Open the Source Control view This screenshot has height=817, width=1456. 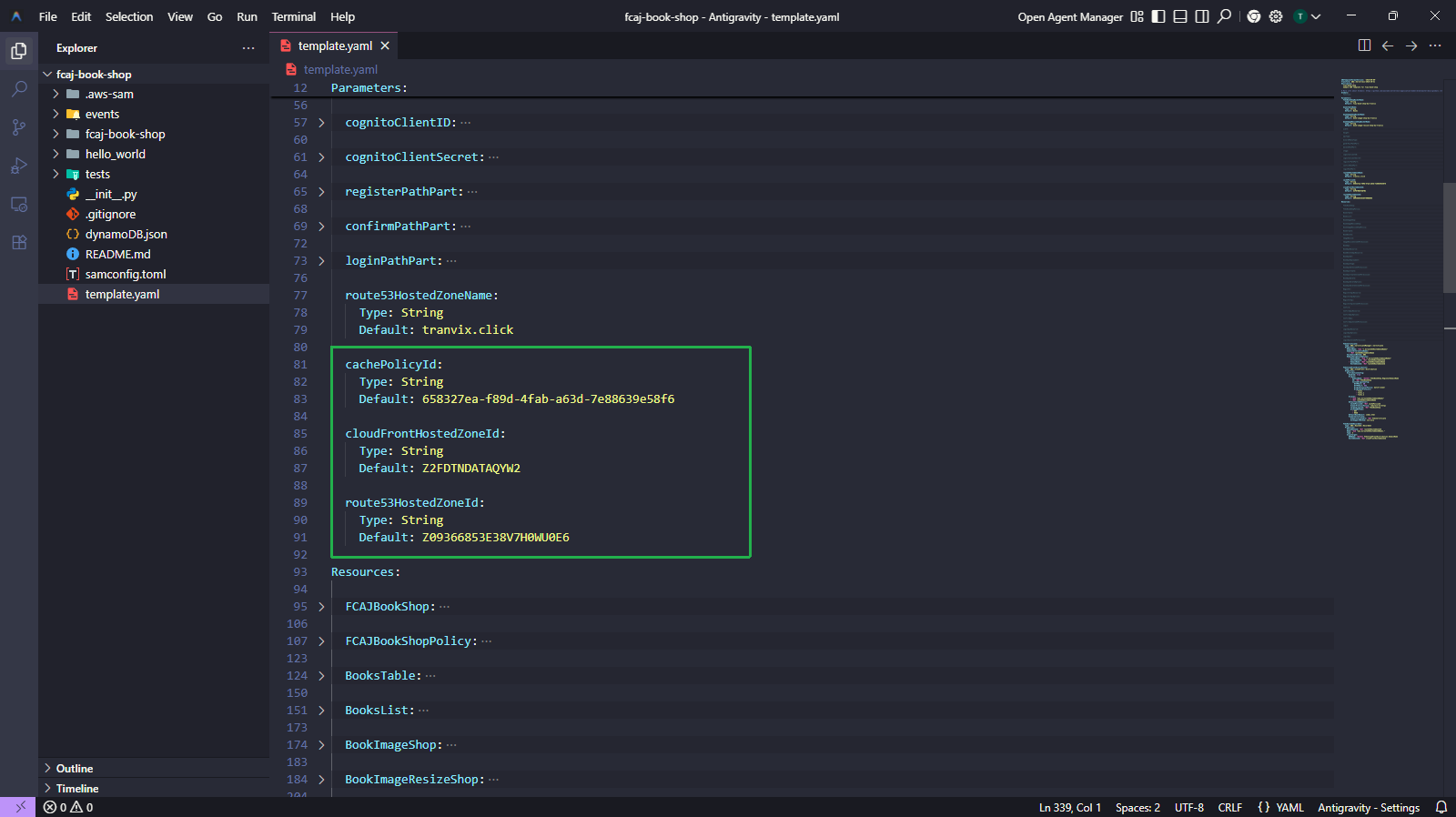tap(19, 127)
